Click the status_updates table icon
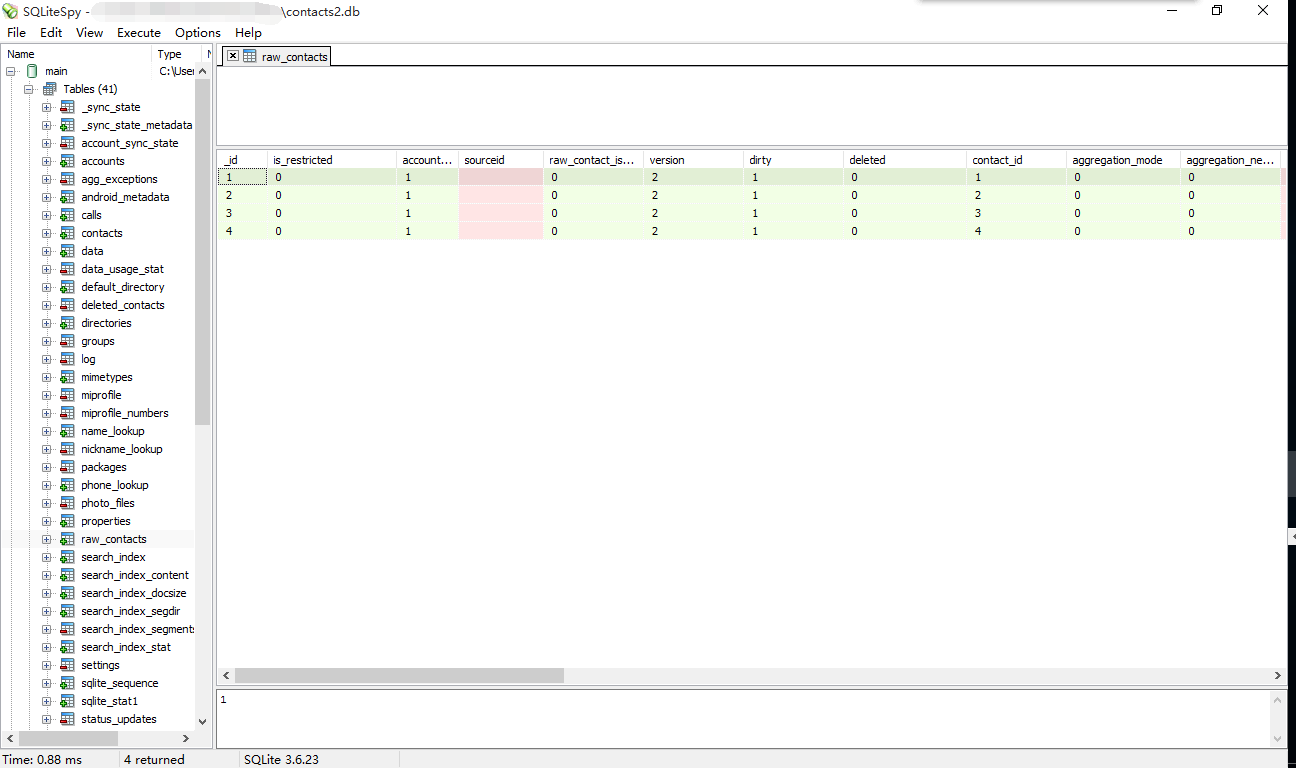 [67, 719]
